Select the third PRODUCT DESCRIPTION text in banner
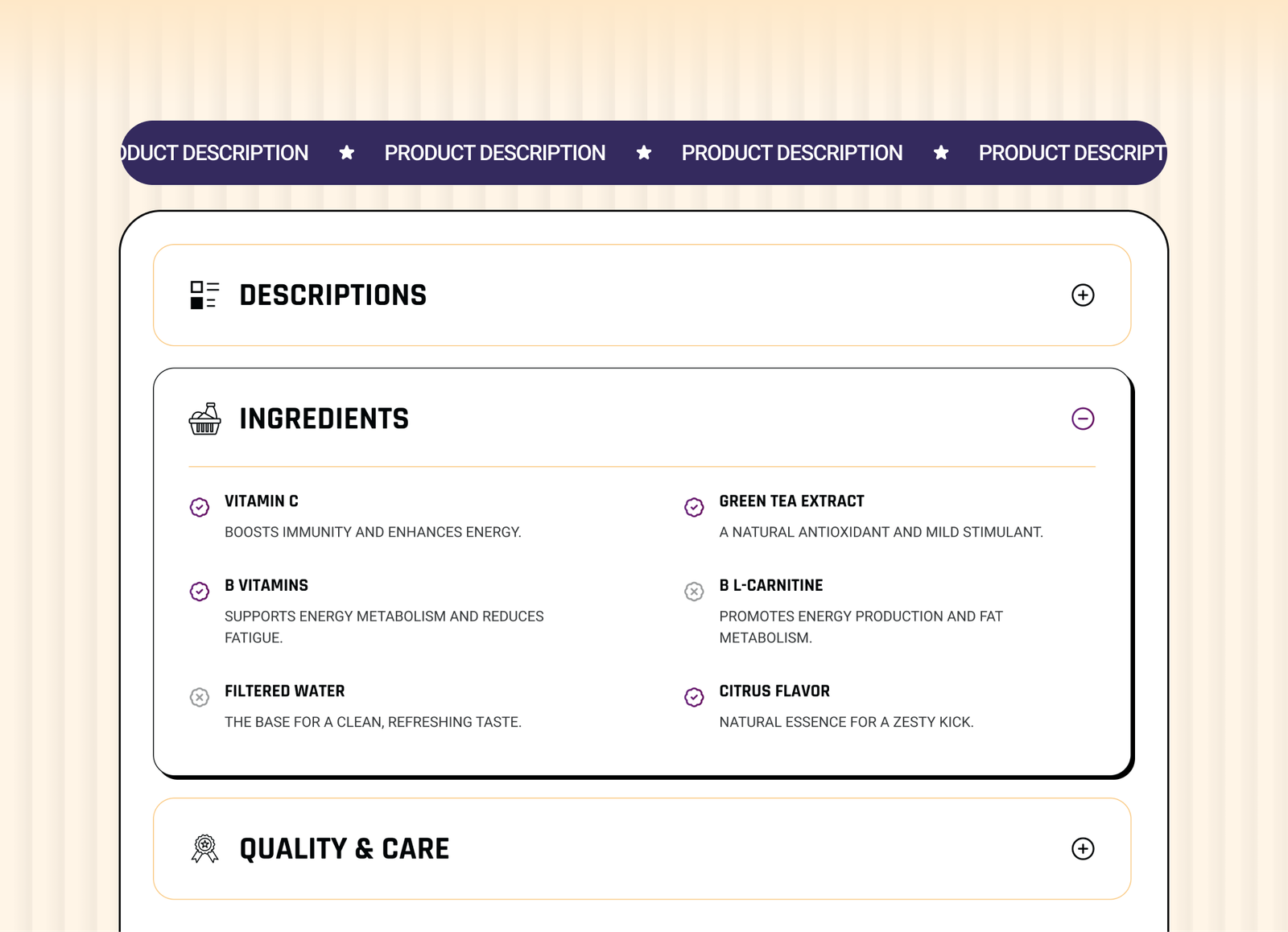The image size is (1288, 932). point(791,152)
